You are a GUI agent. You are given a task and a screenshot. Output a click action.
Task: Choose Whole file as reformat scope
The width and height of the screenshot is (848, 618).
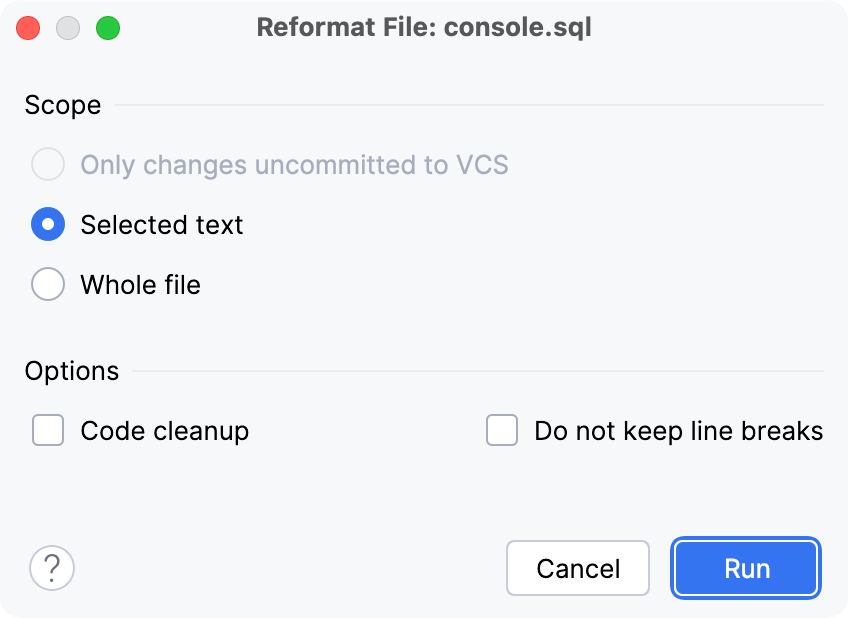(47, 284)
